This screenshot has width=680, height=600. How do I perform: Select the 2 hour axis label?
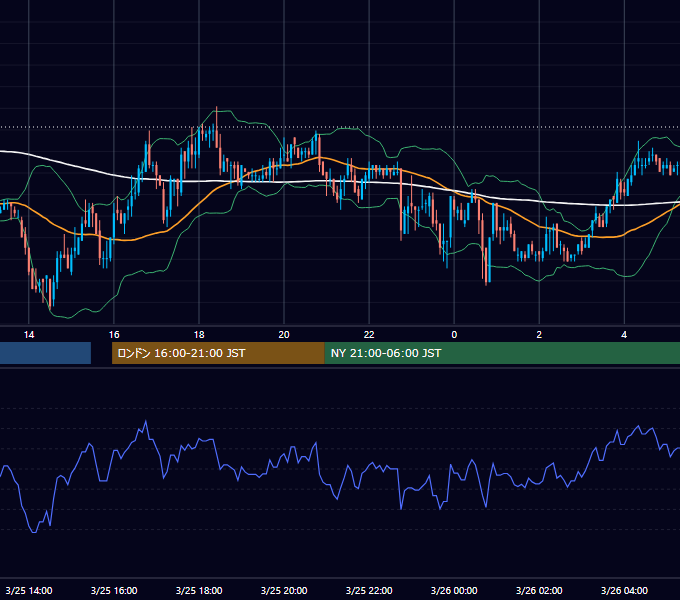click(539, 335)
